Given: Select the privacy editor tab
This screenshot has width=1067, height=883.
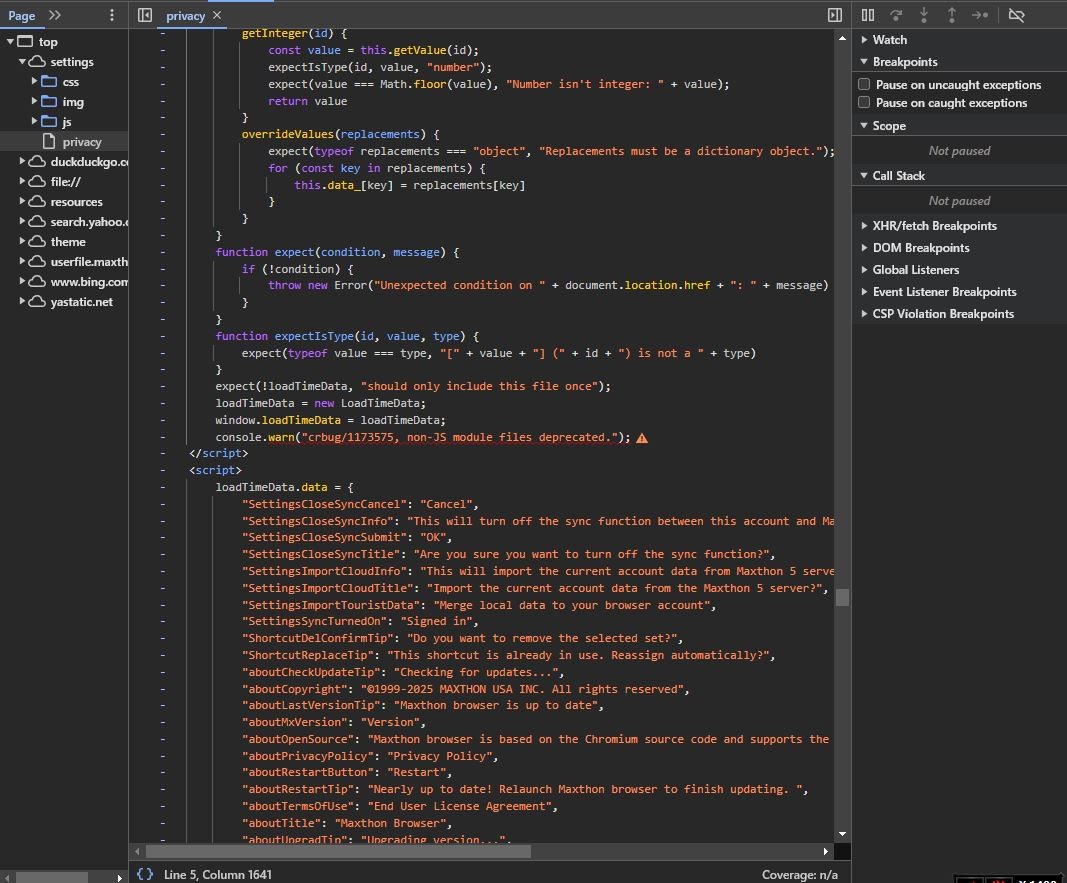Looking at the screenshot, I should coord(185,16).
